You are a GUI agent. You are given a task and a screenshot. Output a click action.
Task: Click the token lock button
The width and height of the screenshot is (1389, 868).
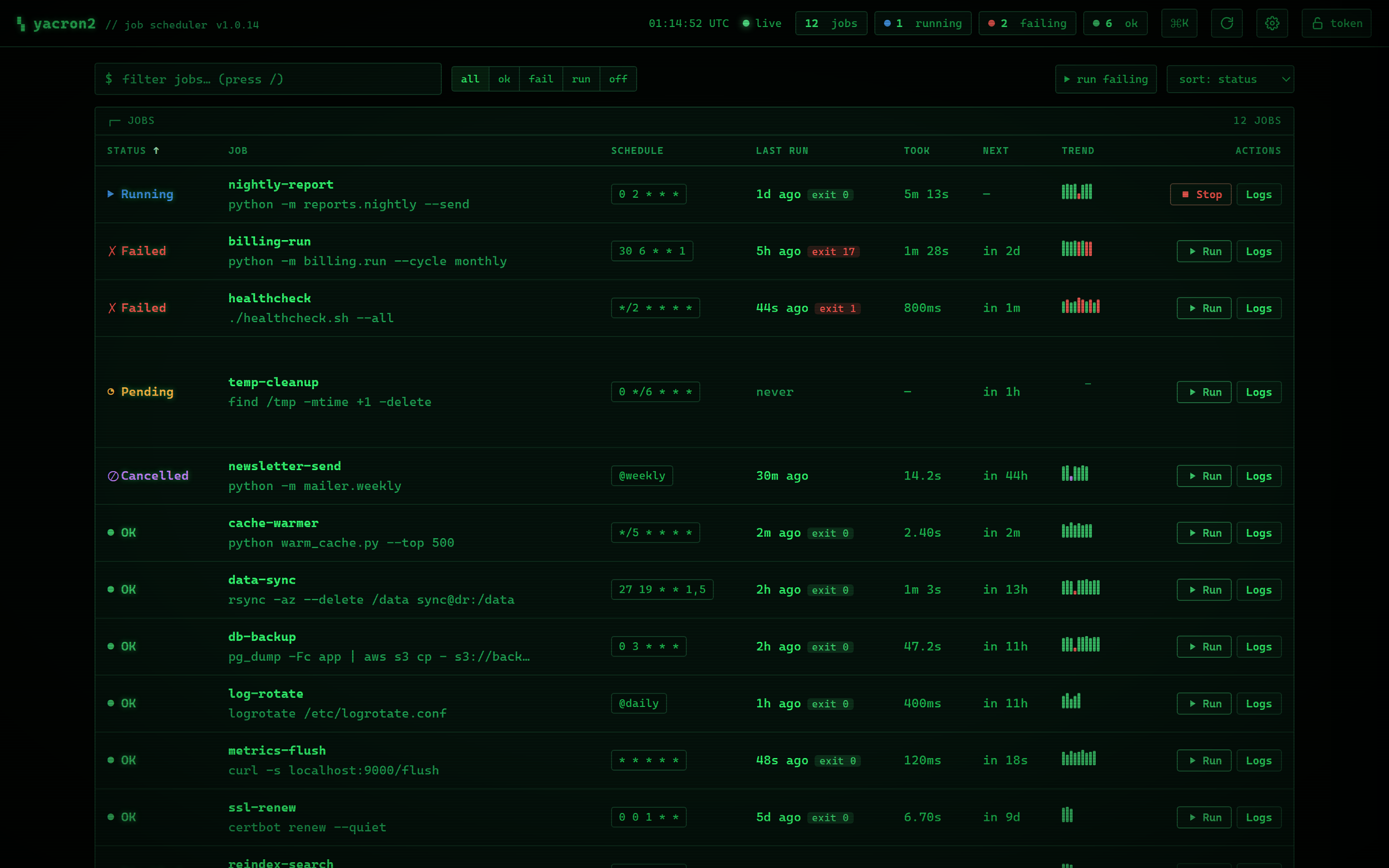coord(1336,24)
